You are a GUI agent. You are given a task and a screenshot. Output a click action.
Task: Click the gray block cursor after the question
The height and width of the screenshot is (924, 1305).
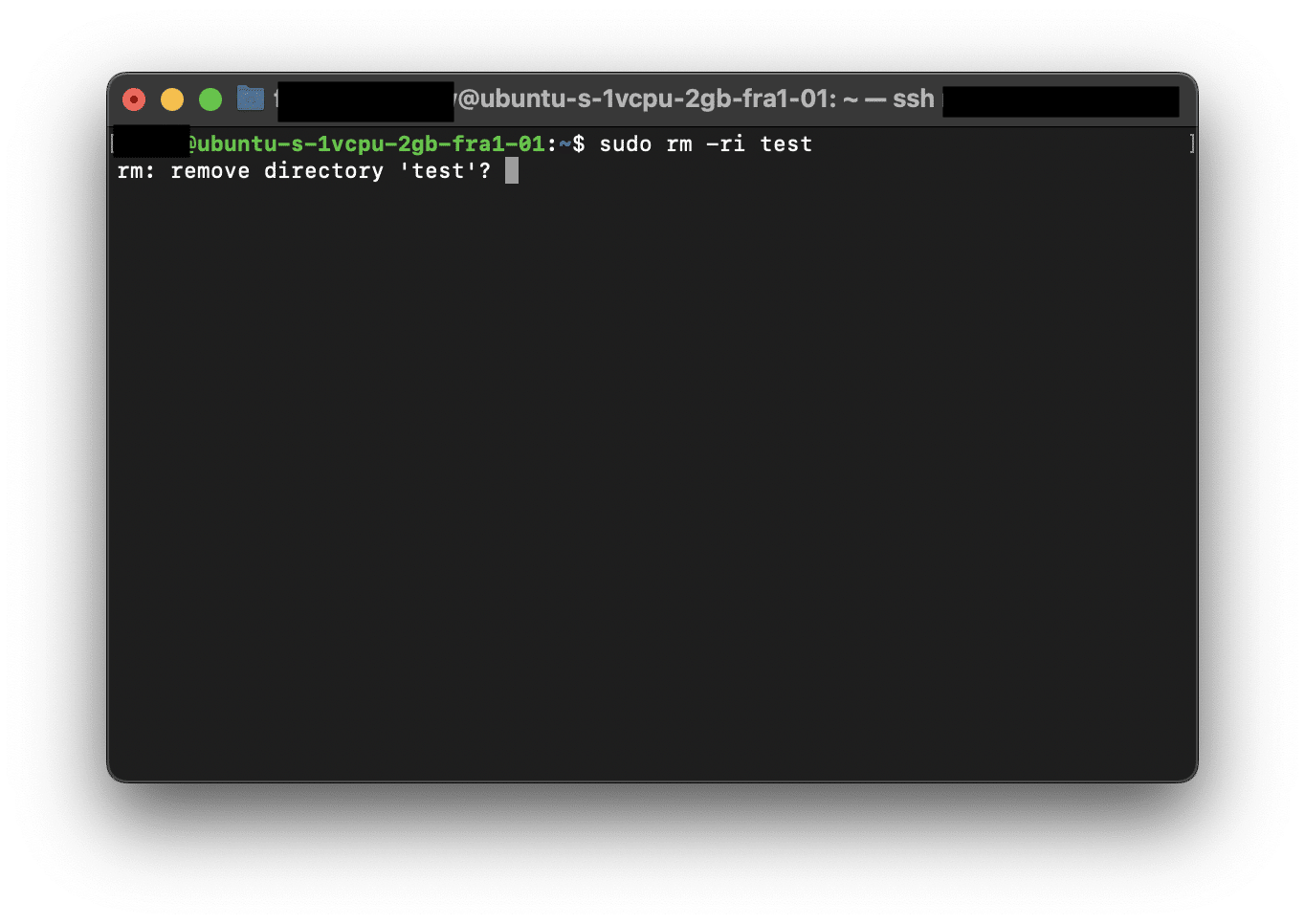[x=512, y=171]
